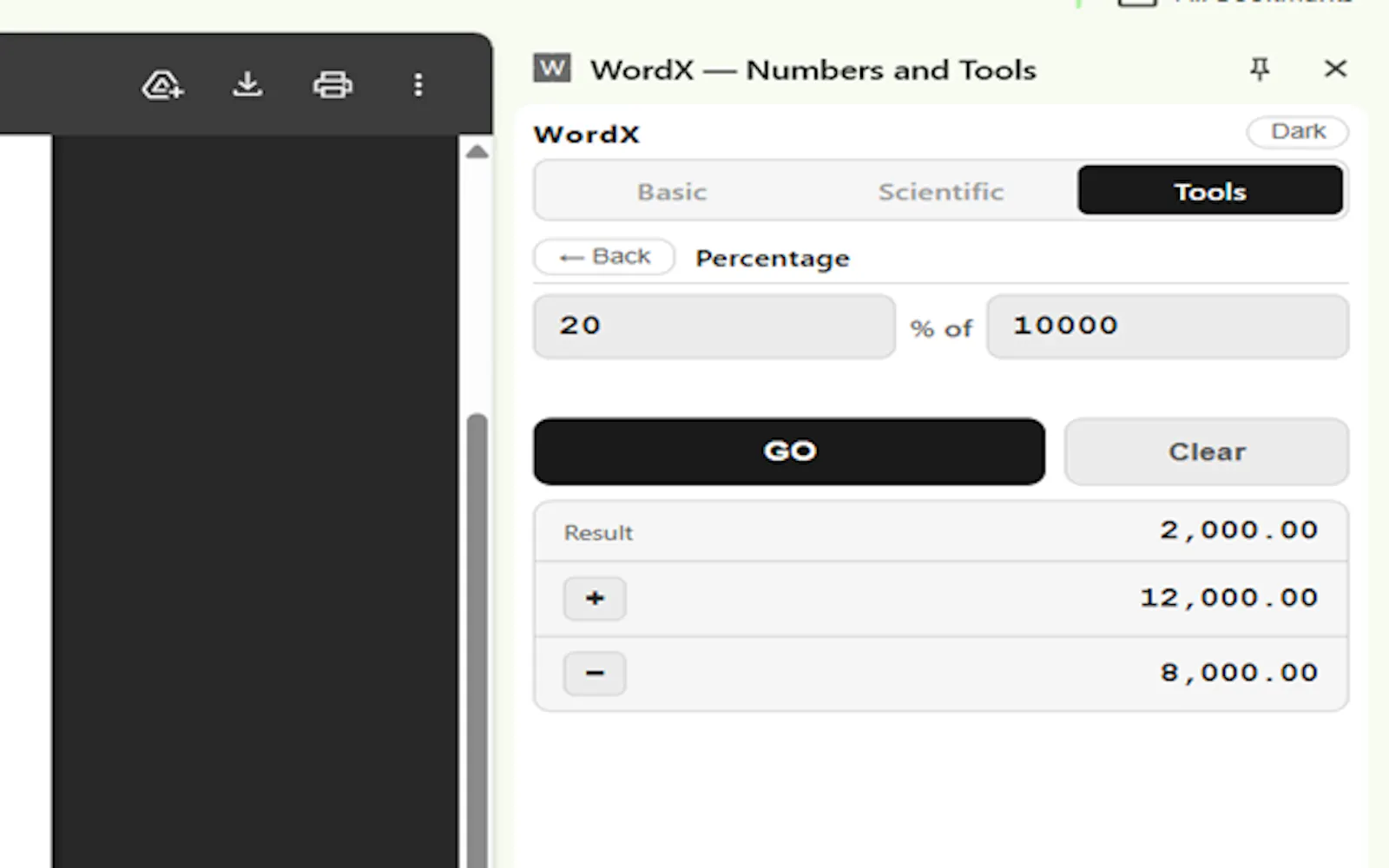Go back using the Back button
The image size is (1389, 868).
604,257
